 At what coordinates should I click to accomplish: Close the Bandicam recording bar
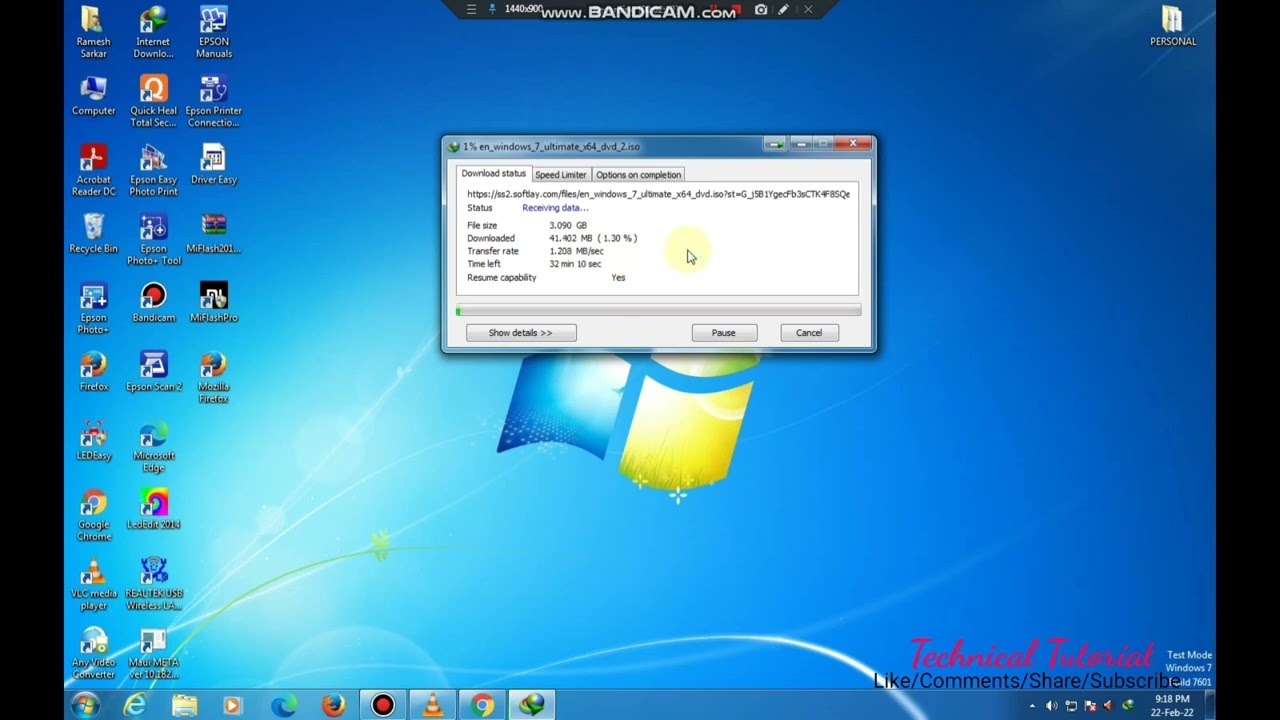pos(808,10)
